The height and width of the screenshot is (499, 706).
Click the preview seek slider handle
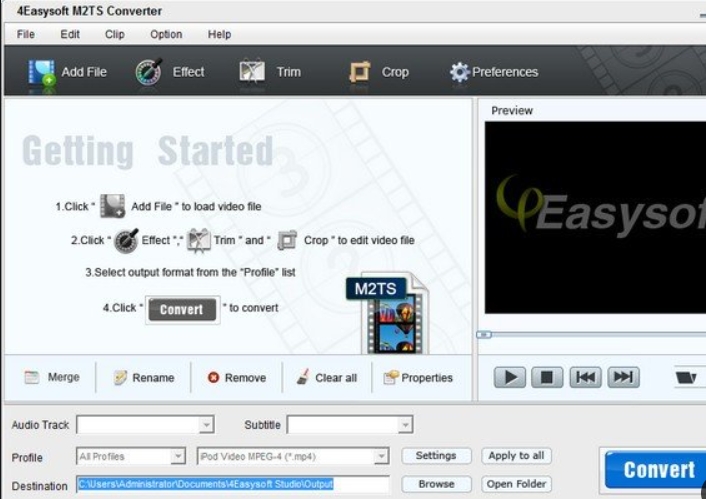click(x=484, y=335)
